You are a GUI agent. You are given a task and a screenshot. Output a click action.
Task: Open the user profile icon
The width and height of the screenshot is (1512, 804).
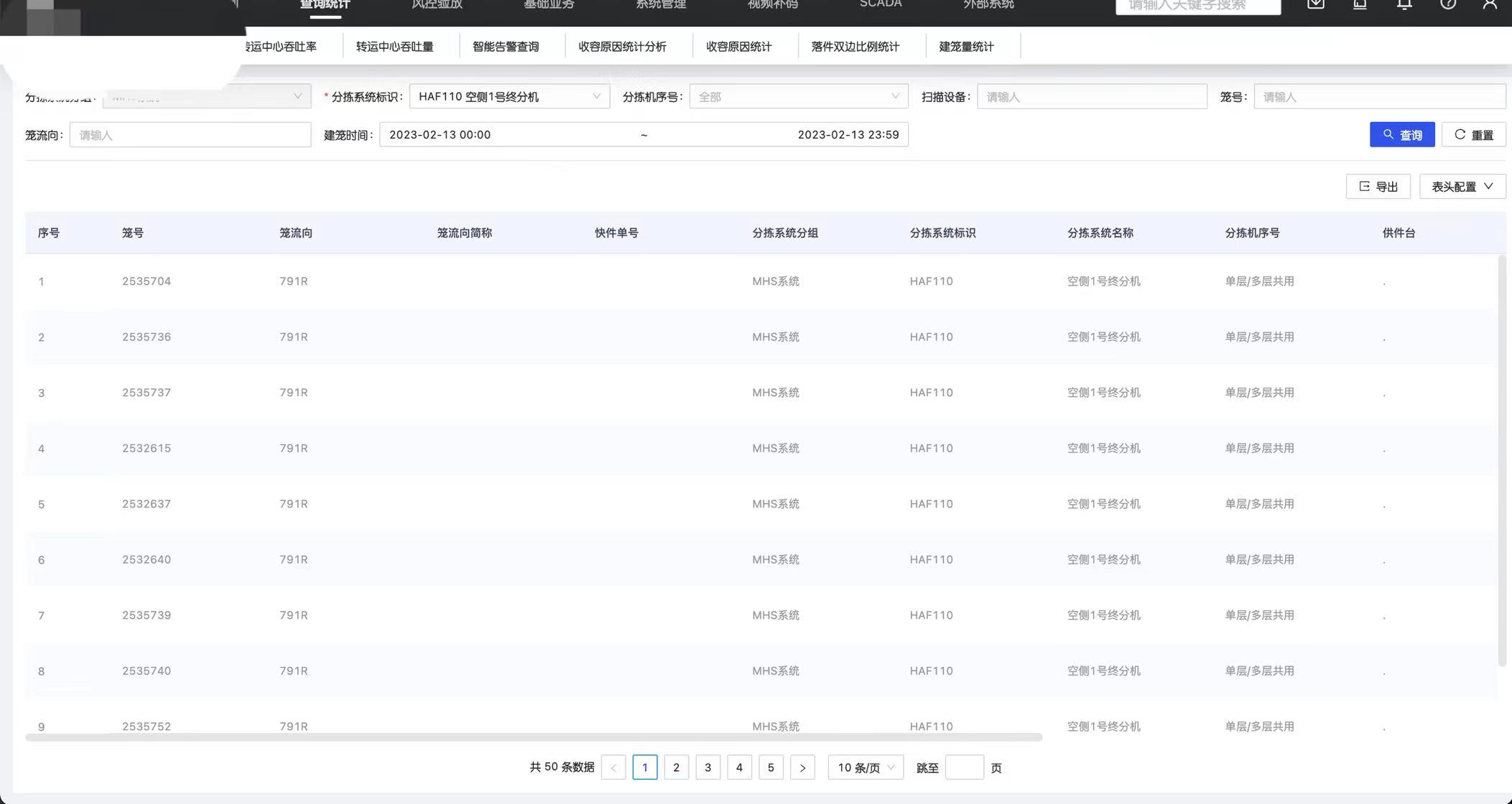[1490, 4]
